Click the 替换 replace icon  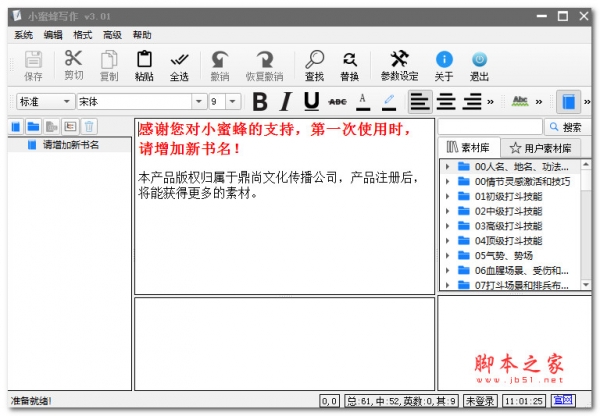pos(350,59)
